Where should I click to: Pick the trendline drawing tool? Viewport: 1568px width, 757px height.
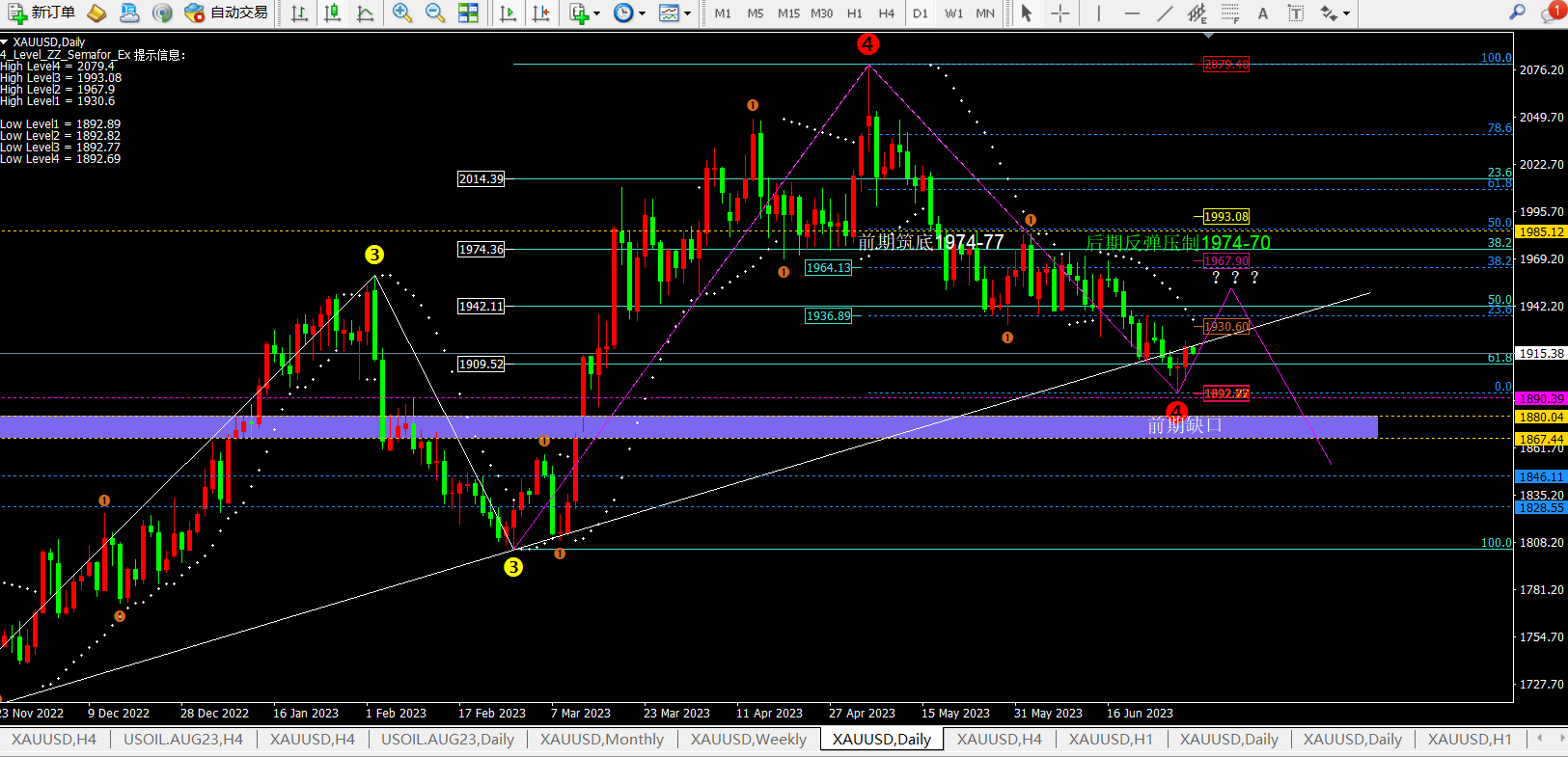(1165, 13)
